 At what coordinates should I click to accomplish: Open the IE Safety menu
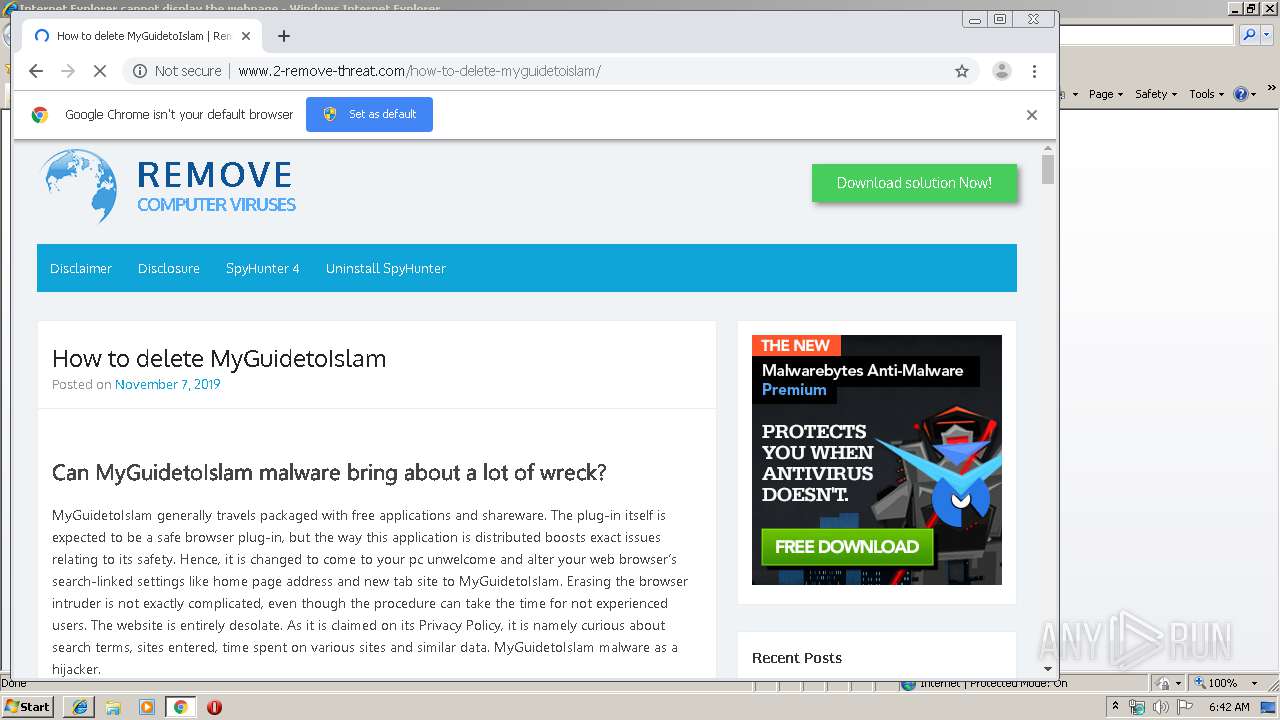1155,94
